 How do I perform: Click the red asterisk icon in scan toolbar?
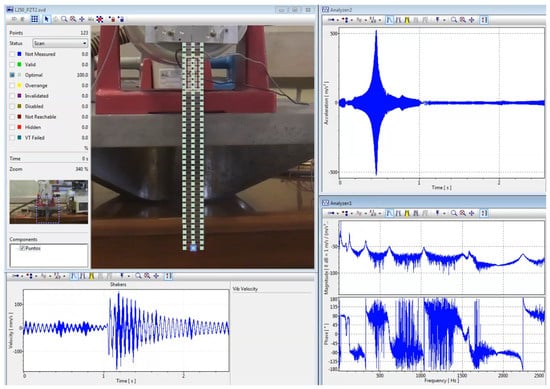(100, 19)
